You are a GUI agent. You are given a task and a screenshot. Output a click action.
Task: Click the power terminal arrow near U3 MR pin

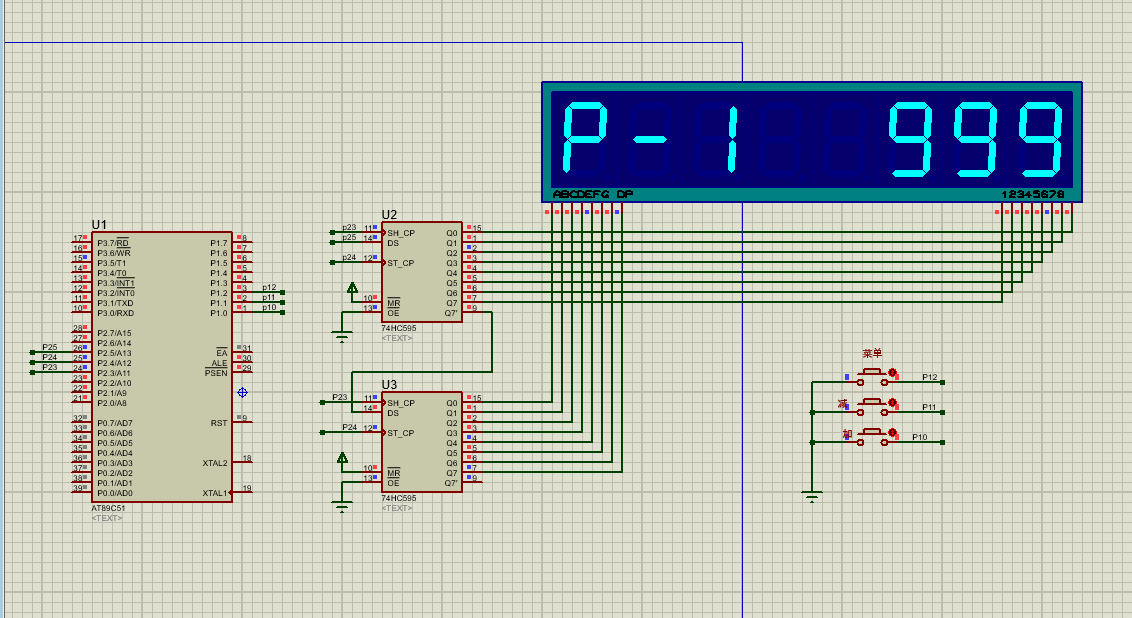coord(342,458)
